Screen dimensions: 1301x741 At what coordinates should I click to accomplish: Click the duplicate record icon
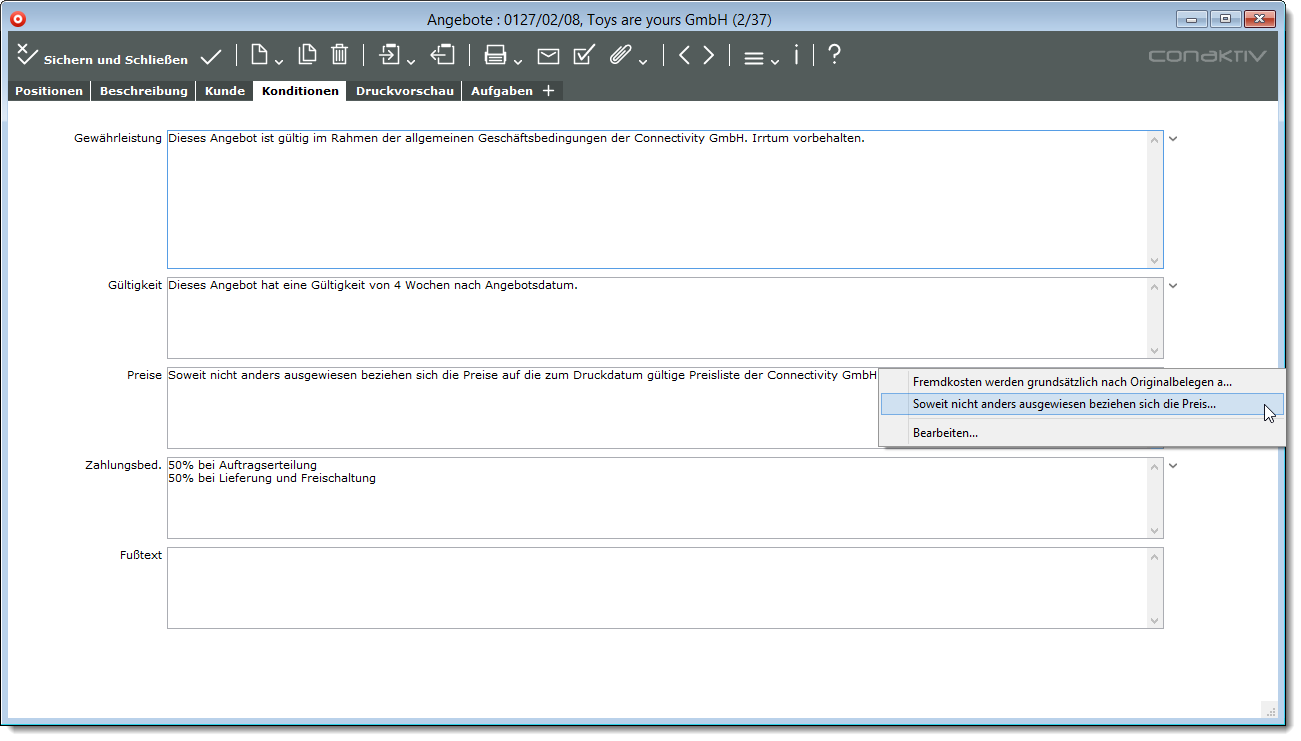307,55
